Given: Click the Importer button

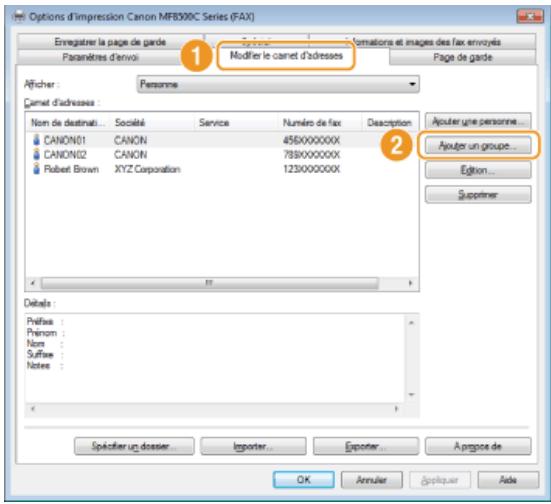Looking at the screenshot, I should pyautogui.click(x=253, y=446).
